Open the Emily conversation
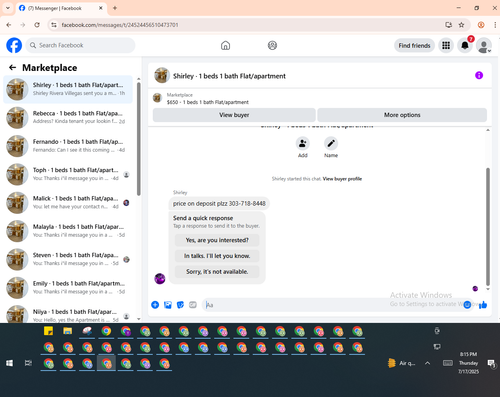This screenshot has width=500, height=397. [x=68, y=287]
